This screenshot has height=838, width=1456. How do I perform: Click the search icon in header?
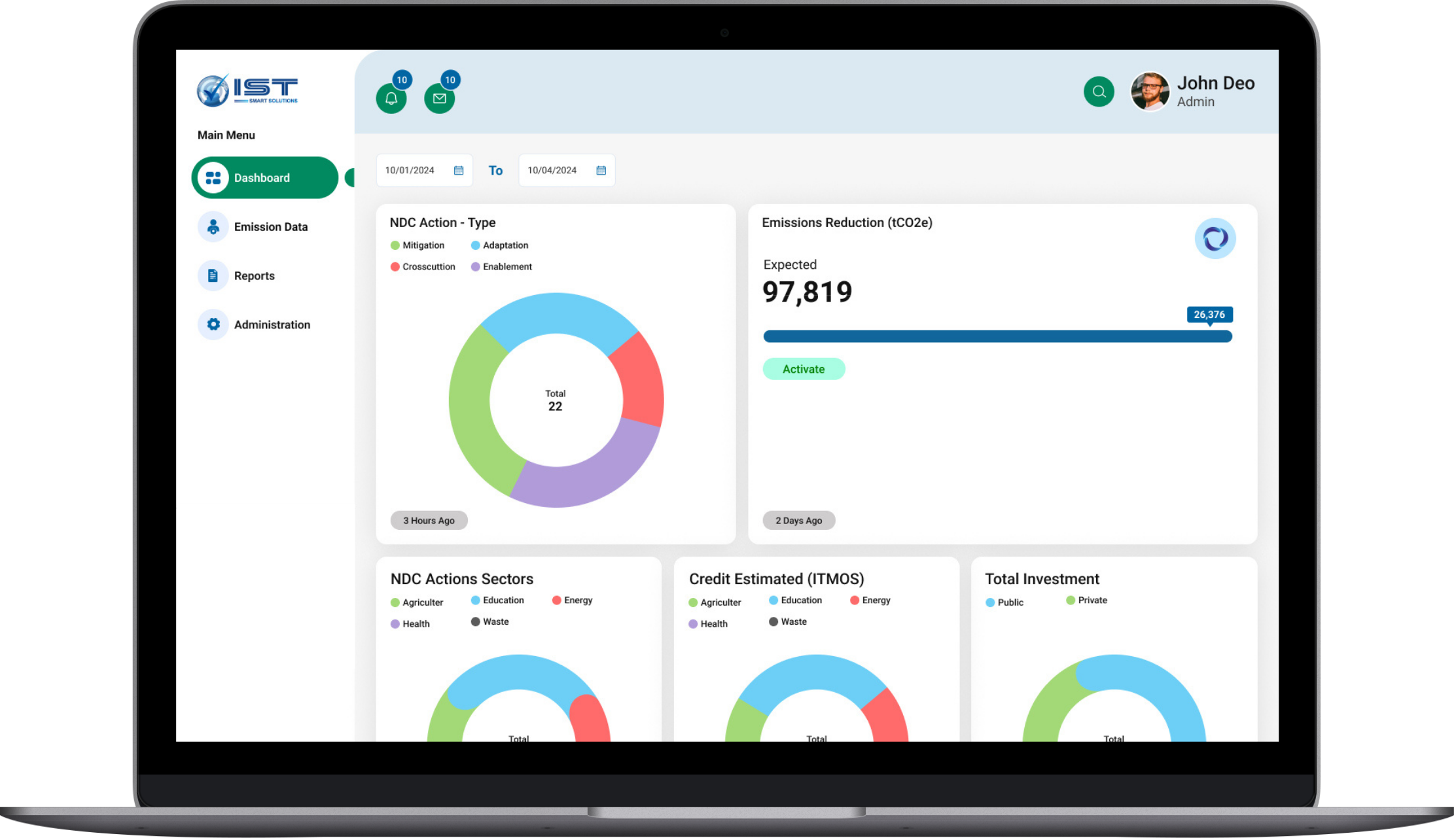[1099, 91]
